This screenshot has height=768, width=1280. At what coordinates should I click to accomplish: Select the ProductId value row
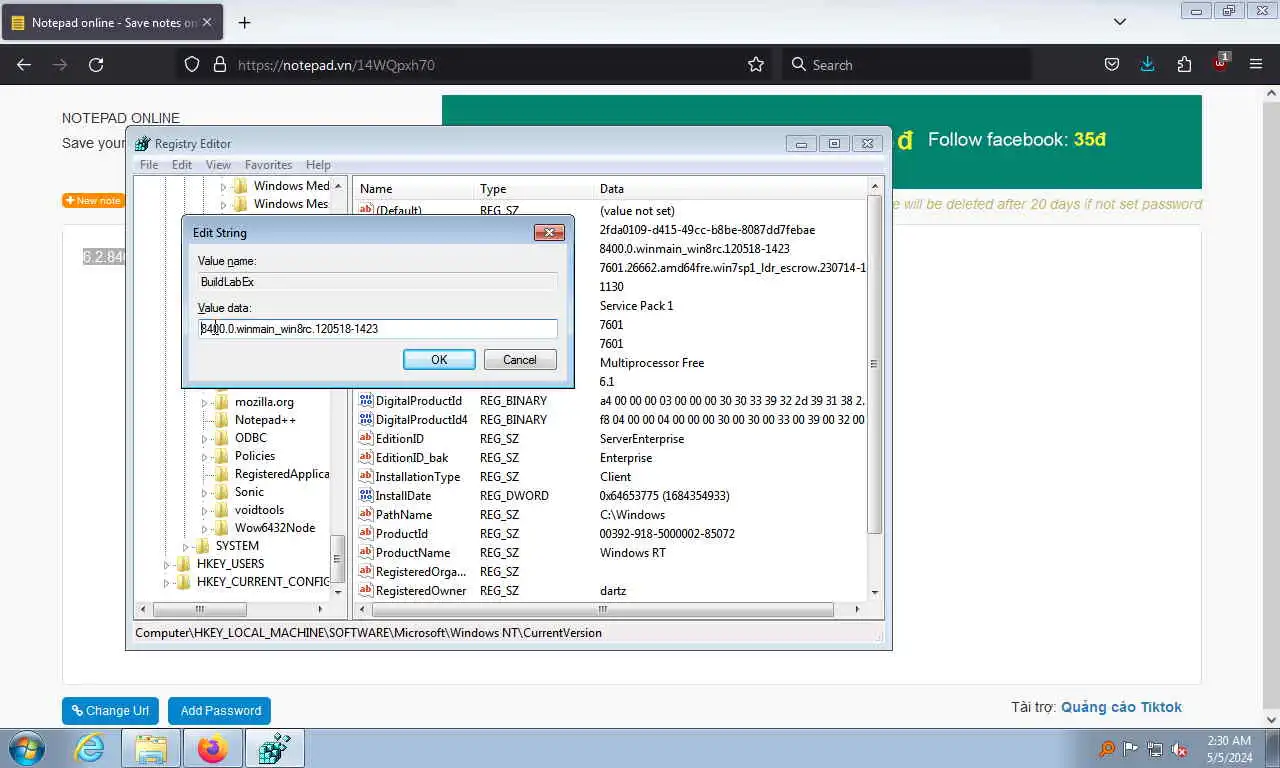610,534
